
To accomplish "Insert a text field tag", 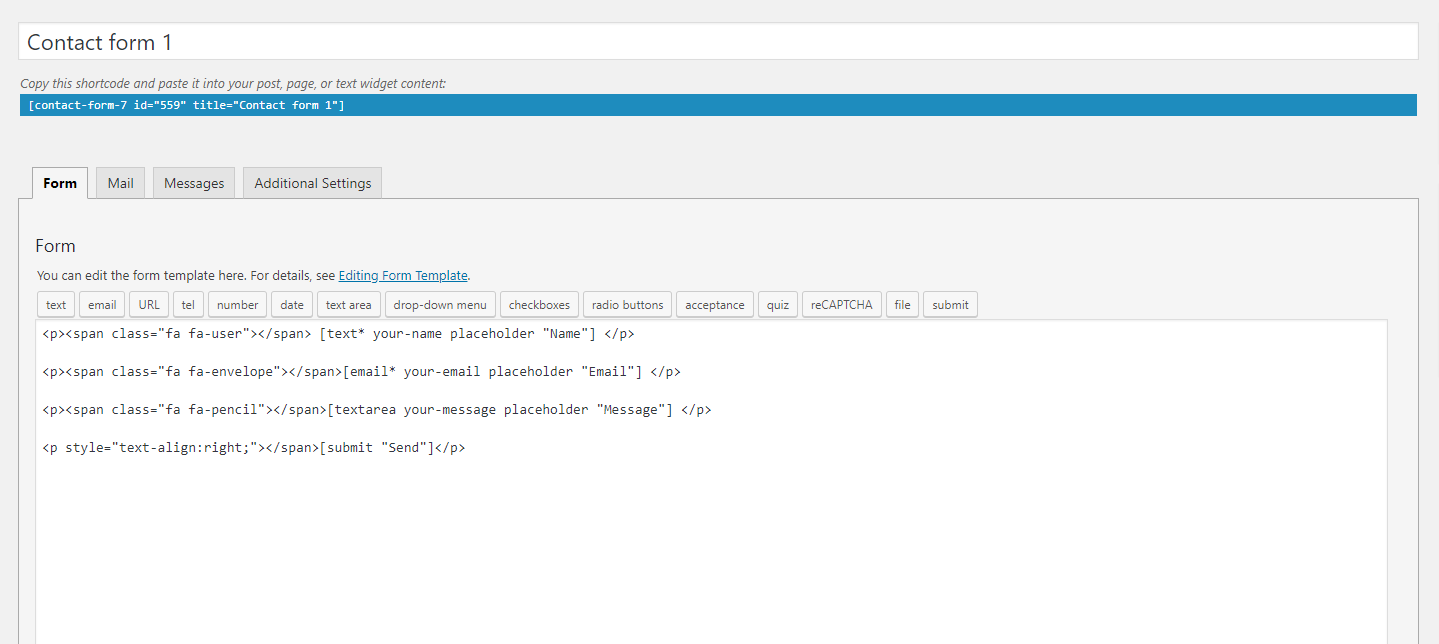I will pos(56,305).
